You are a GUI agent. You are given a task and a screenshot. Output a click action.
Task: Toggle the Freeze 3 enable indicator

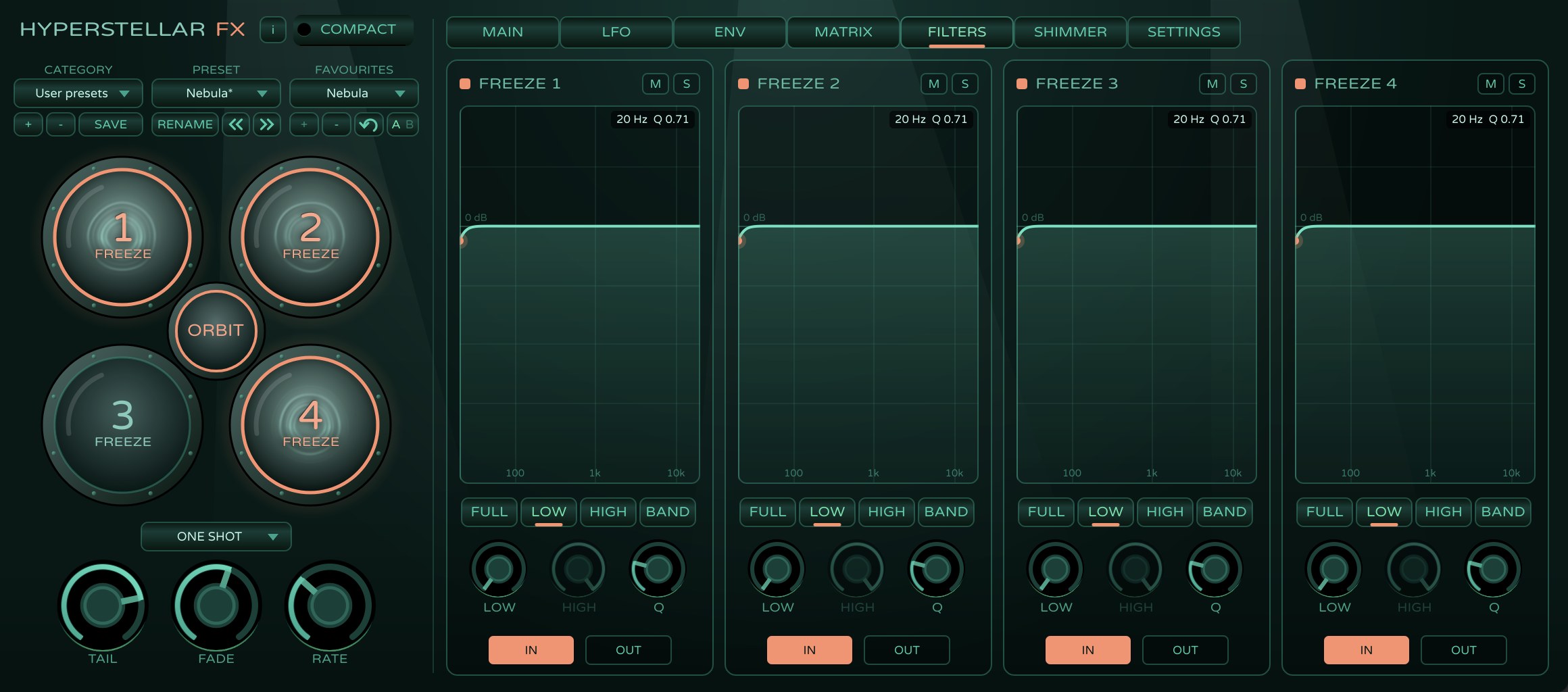click(1022, 84)
